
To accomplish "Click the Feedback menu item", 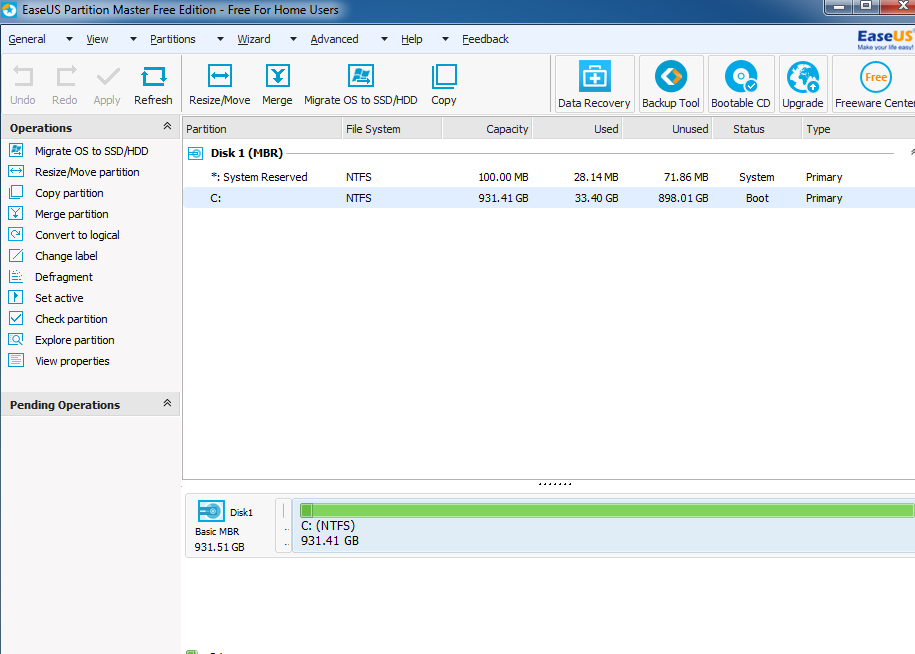I will [486, 39].
